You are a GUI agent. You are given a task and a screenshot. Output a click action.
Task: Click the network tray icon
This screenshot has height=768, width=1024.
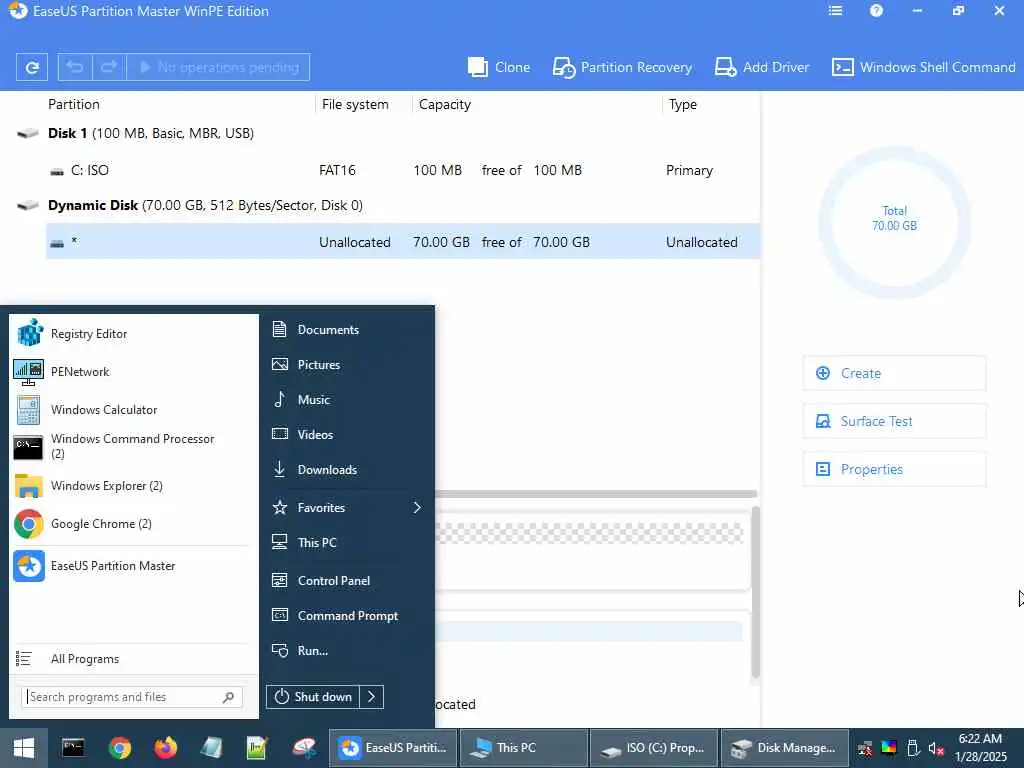pos(866,748)
